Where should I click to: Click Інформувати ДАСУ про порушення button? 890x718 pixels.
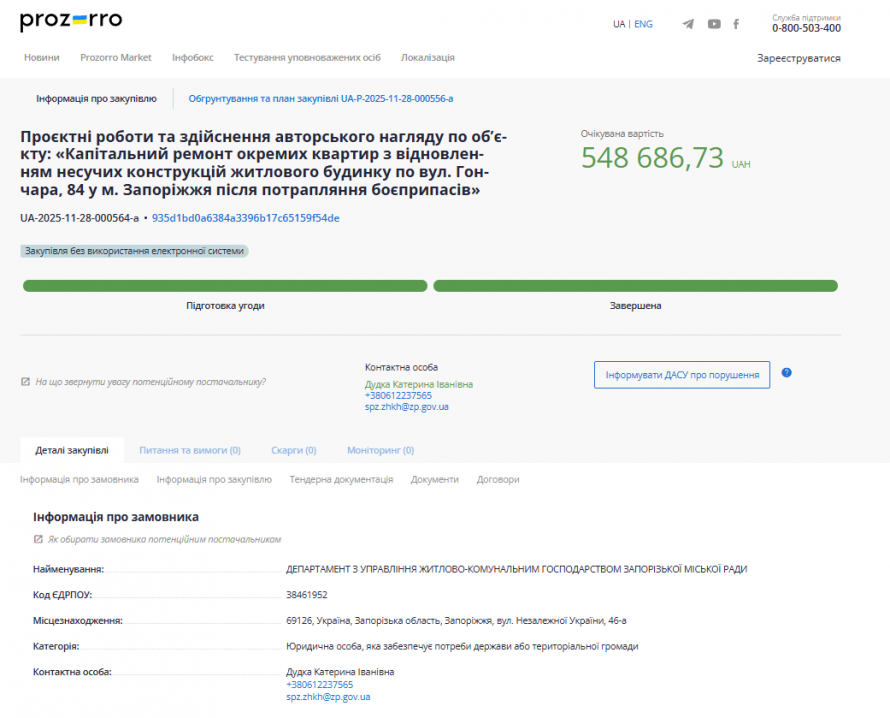coord(681,375)
